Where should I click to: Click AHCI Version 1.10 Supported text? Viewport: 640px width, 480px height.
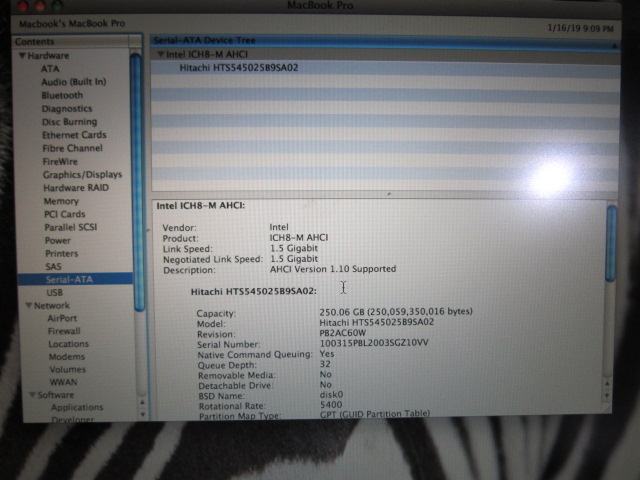click(333, 269)
